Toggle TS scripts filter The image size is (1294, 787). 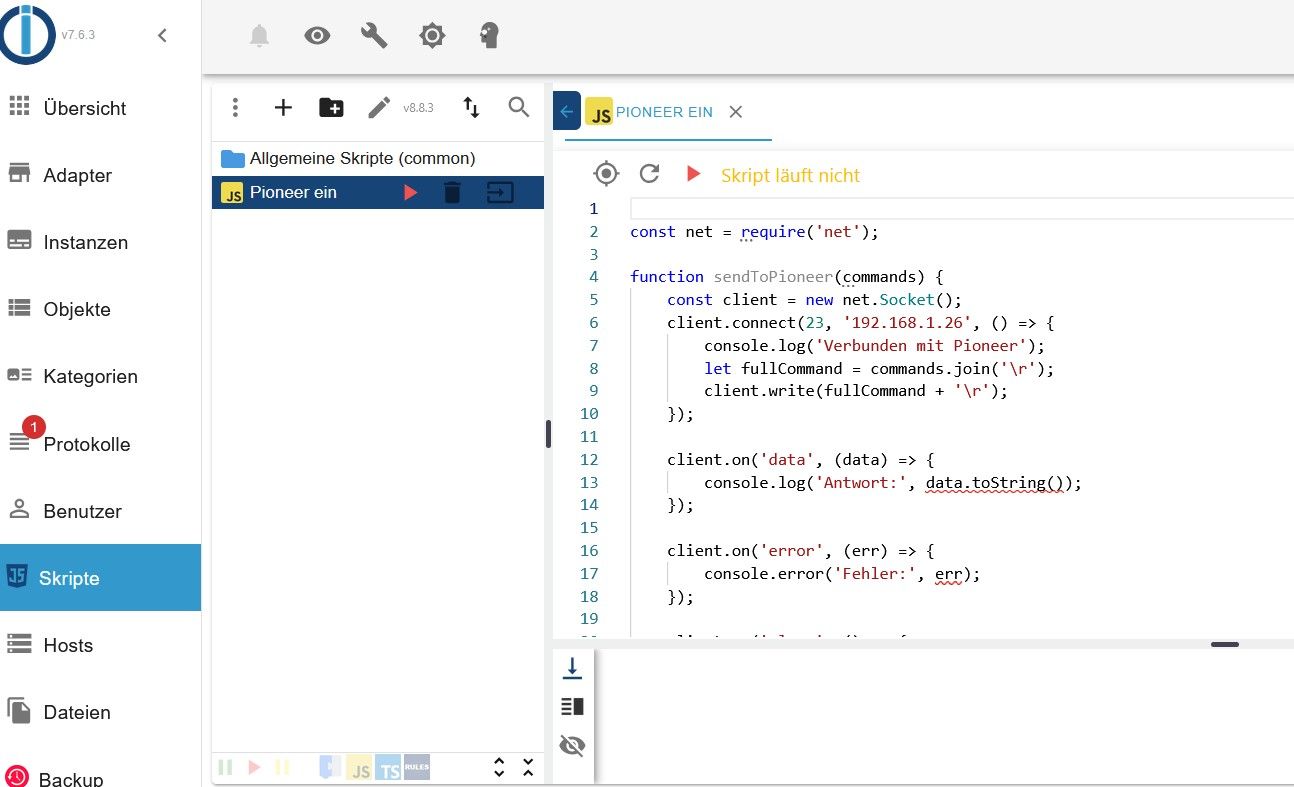[x=388, y=767]
